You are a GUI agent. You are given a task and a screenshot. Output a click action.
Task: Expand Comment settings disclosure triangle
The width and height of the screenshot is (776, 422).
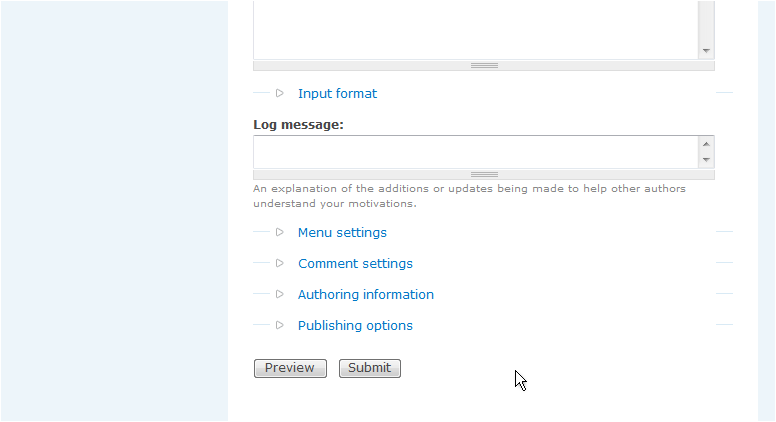pyautogui.click(x=280, y=263)
